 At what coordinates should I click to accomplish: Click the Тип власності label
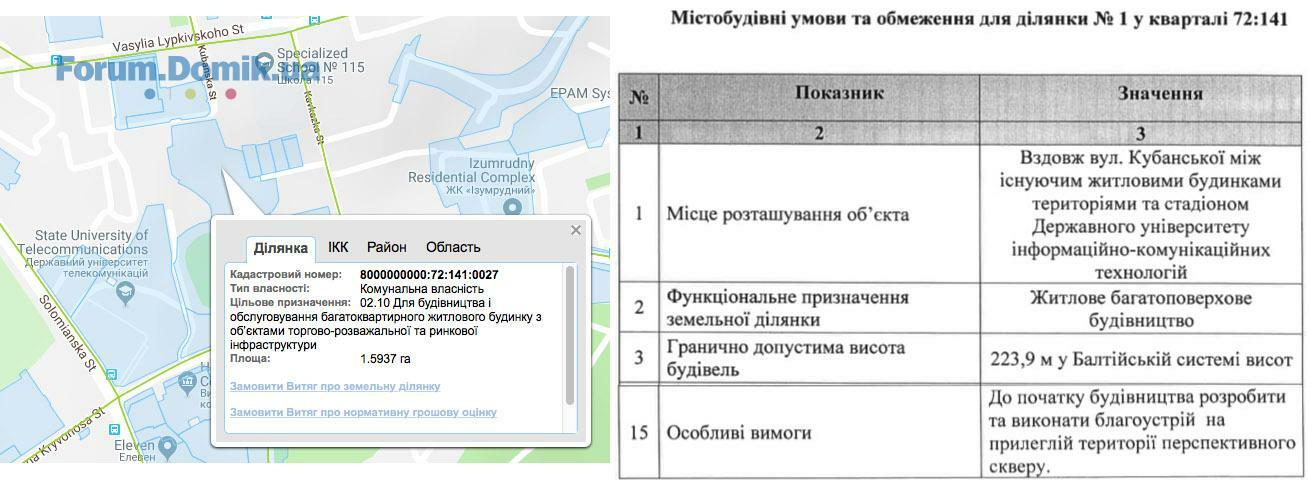pyautogui.click(x=270, y=289)
